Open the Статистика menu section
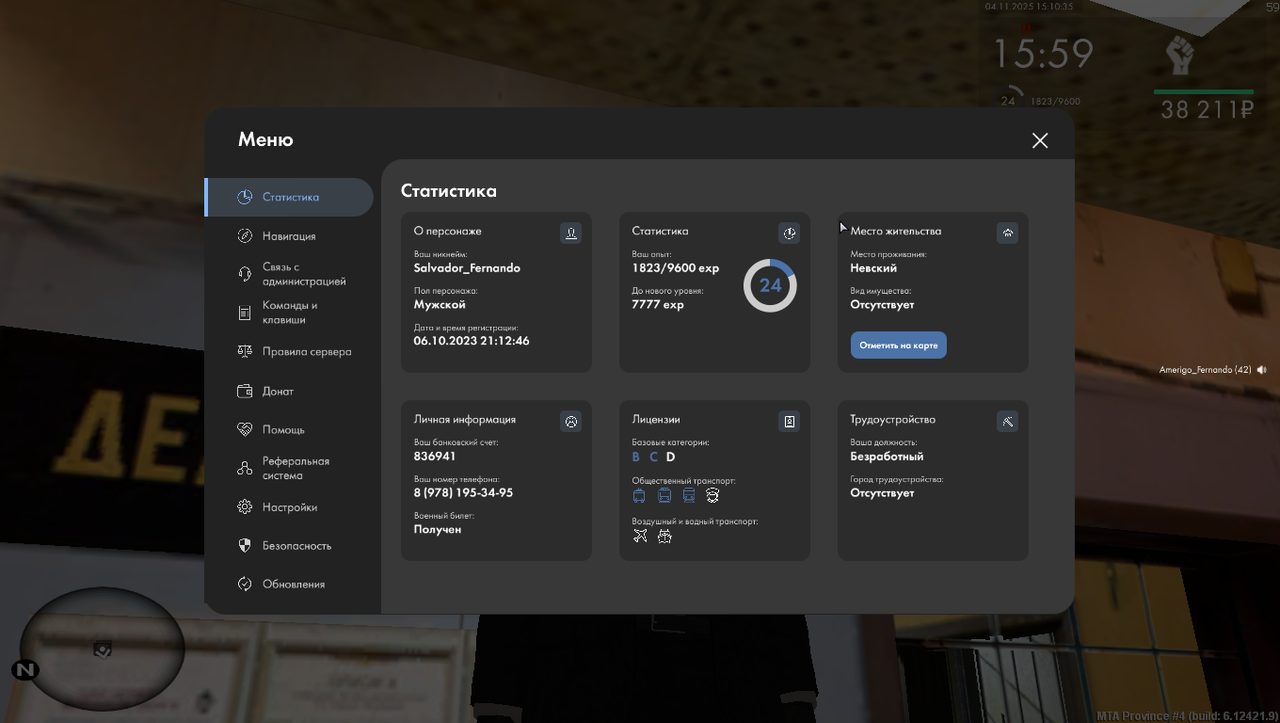1280x723 pixels. click(290, 197)
